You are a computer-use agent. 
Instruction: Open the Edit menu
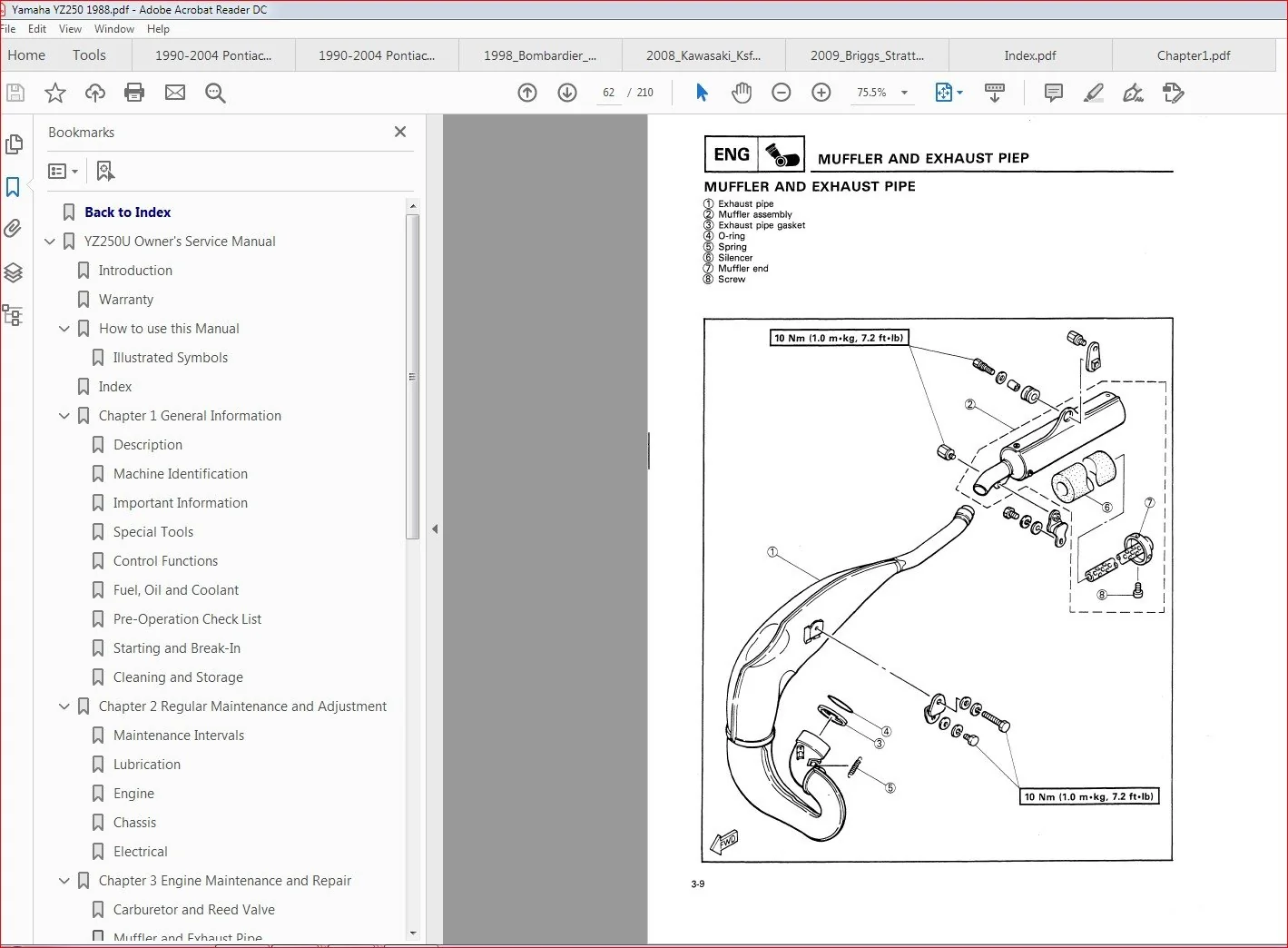coord(37,29)
